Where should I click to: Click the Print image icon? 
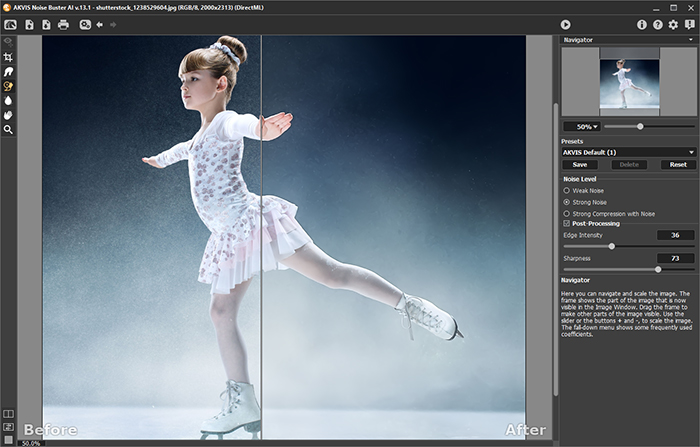63,24
